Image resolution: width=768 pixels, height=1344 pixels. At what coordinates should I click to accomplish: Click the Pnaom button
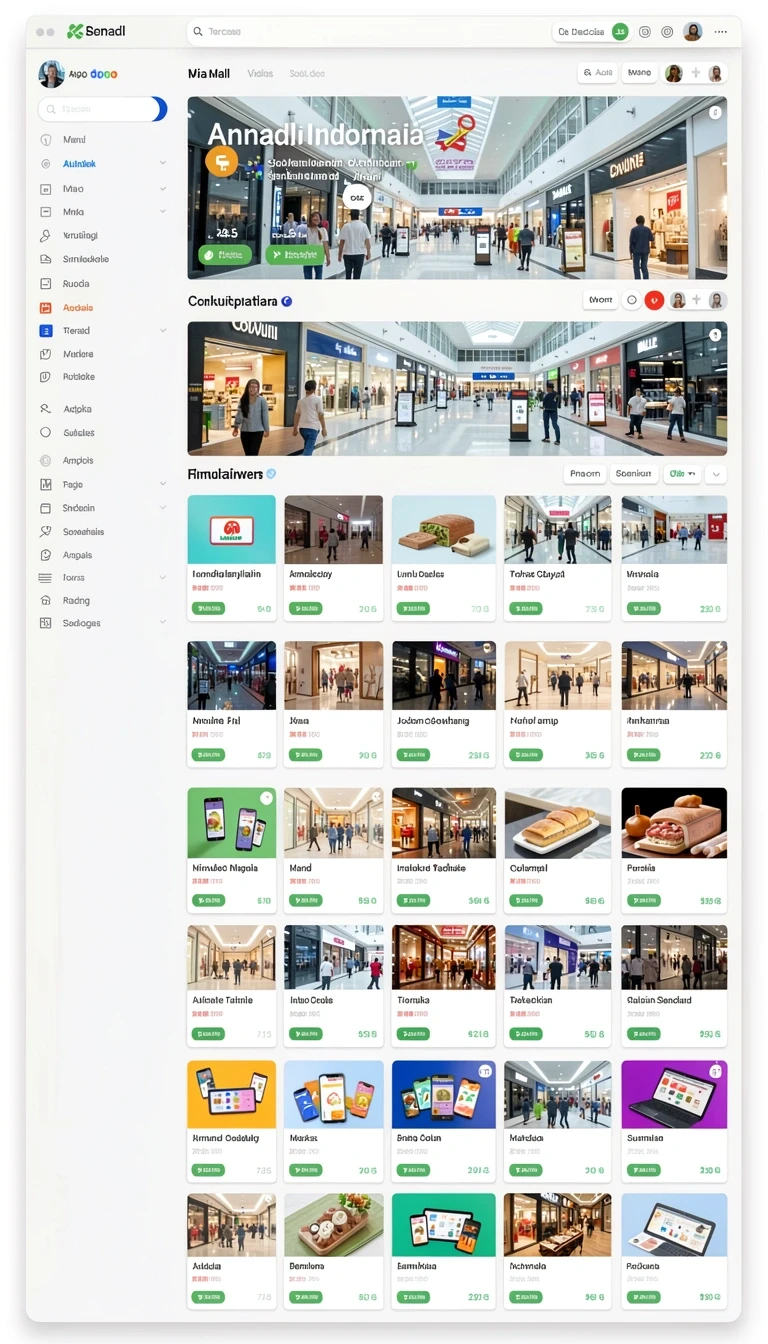pyautogui.click(x=585, y=474)
